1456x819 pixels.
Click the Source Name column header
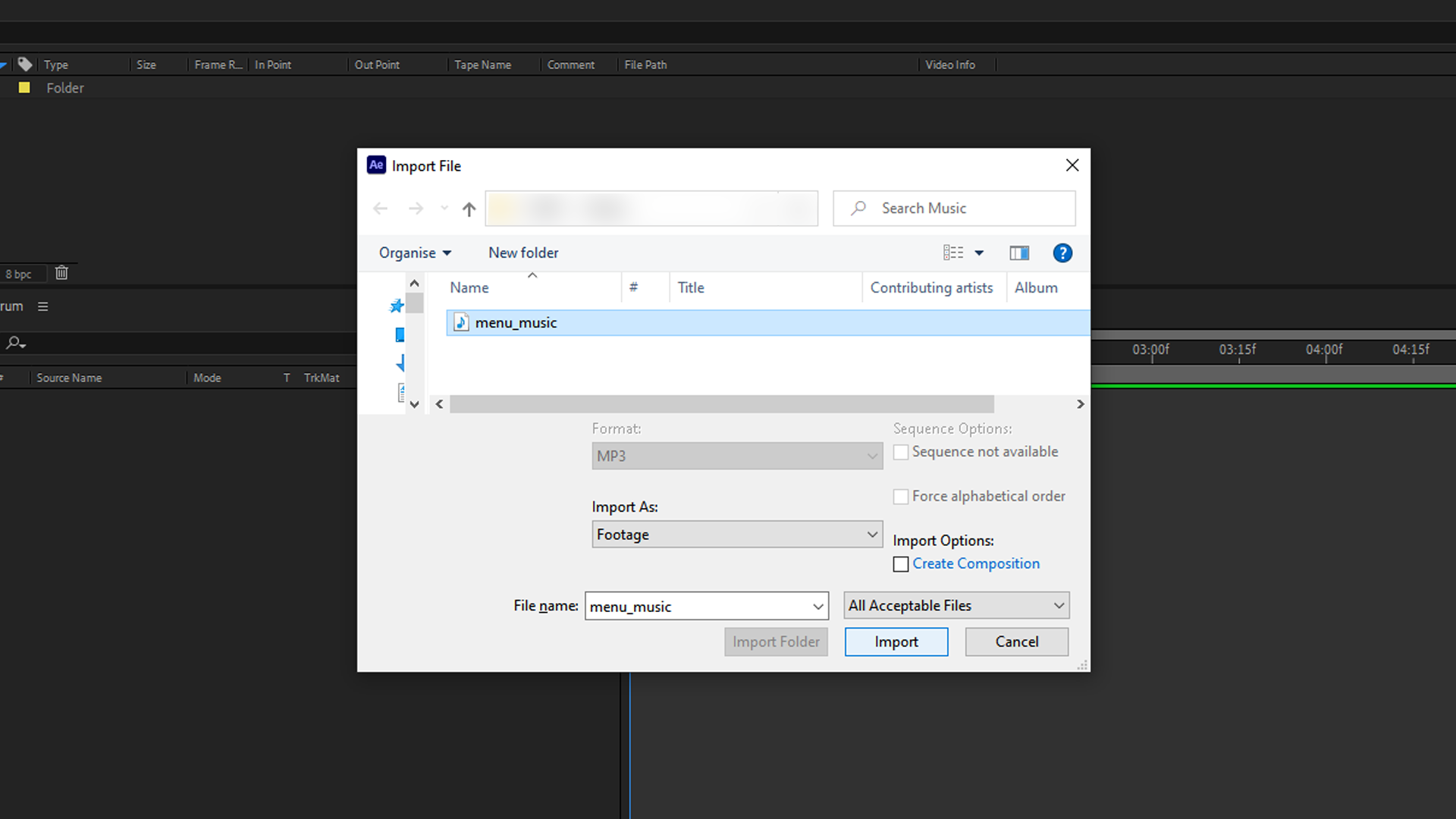(69, 378)
